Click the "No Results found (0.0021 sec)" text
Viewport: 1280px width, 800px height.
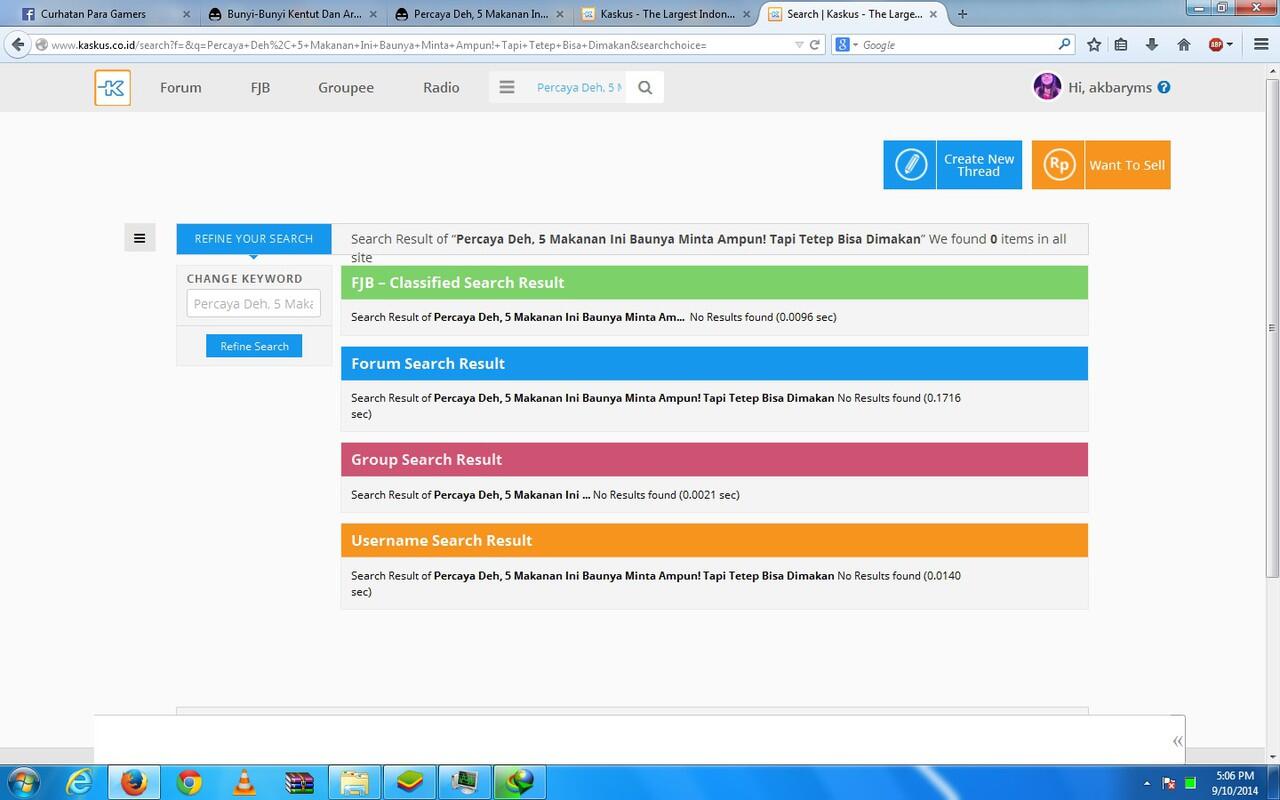[666, 495]
